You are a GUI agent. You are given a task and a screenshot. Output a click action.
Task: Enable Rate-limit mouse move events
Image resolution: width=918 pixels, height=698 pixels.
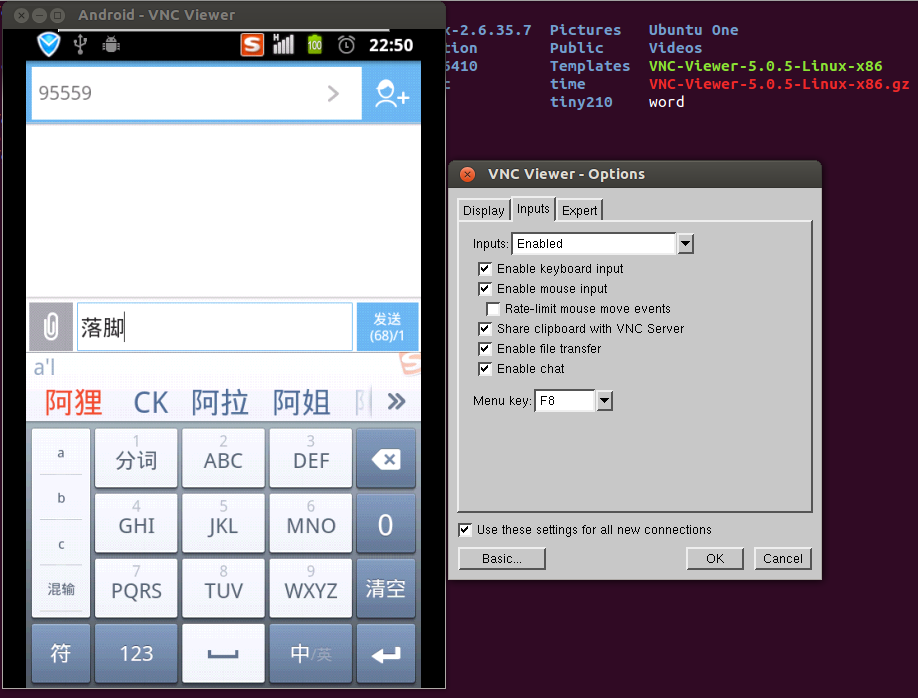[493, 309]
